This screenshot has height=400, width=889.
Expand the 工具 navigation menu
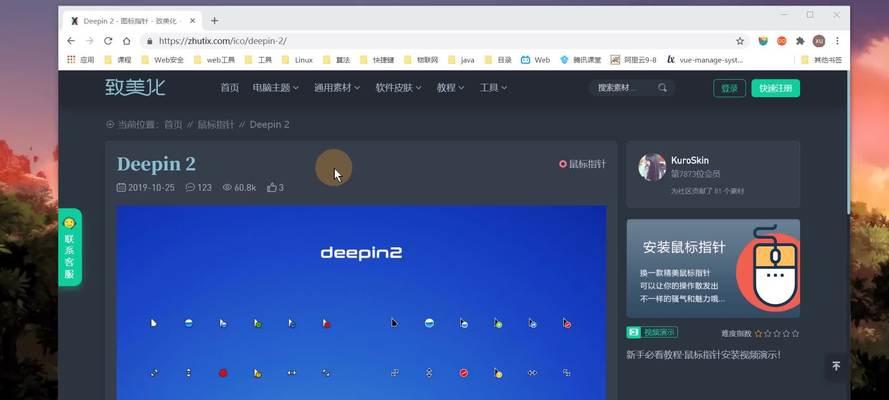point(493,88)
